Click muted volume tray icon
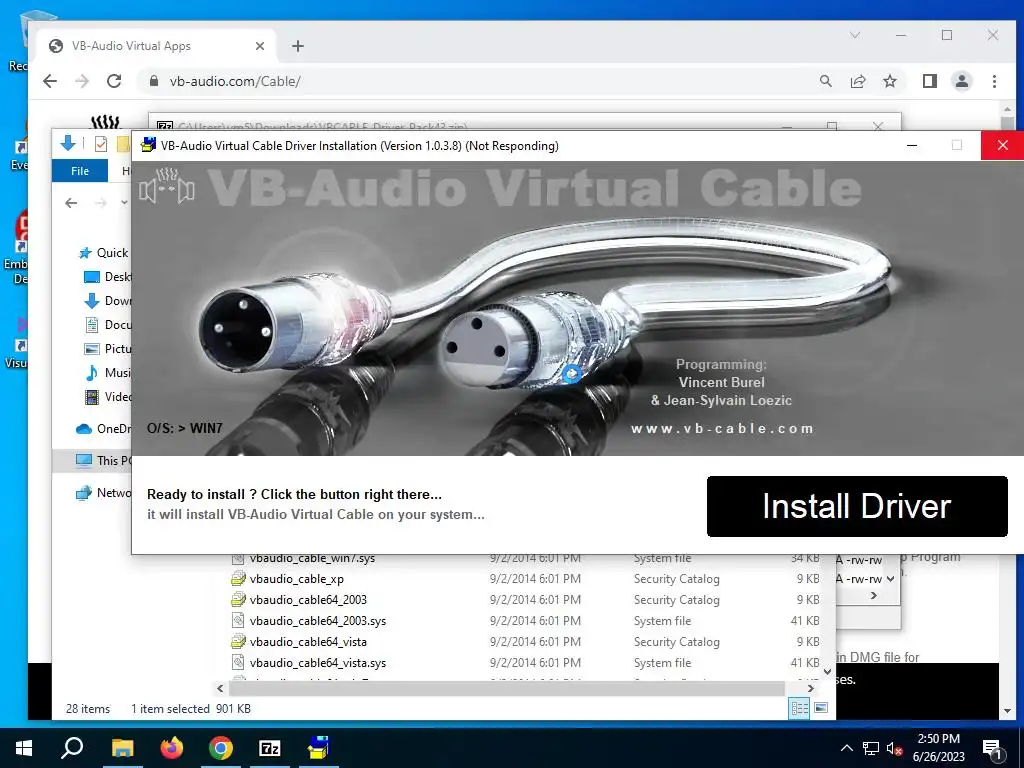 pyautogui.click(x=895, y=749)
